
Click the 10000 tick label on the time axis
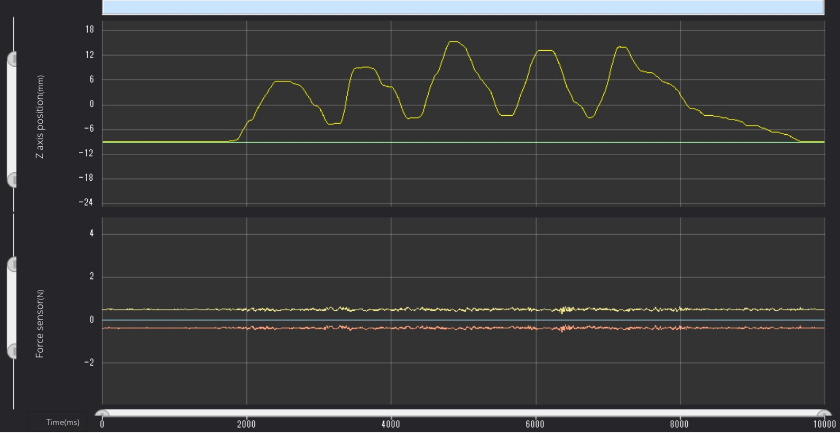(823, 423)
